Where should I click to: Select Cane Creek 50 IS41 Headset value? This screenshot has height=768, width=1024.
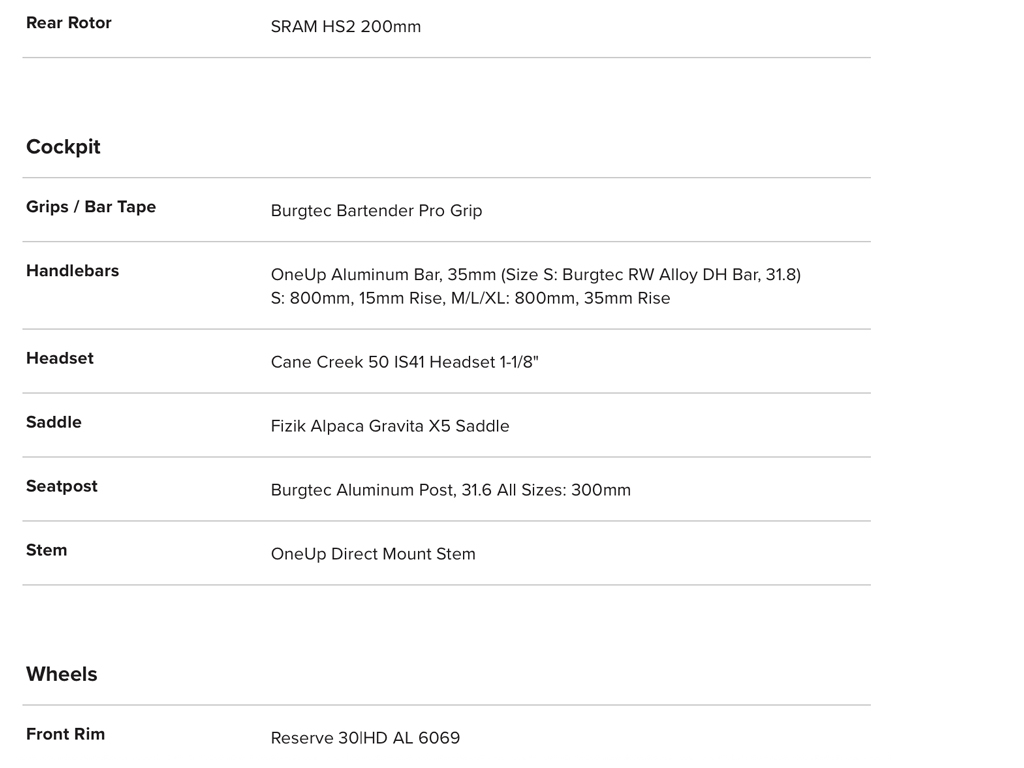pyautogui.click(x=404, y=362)
